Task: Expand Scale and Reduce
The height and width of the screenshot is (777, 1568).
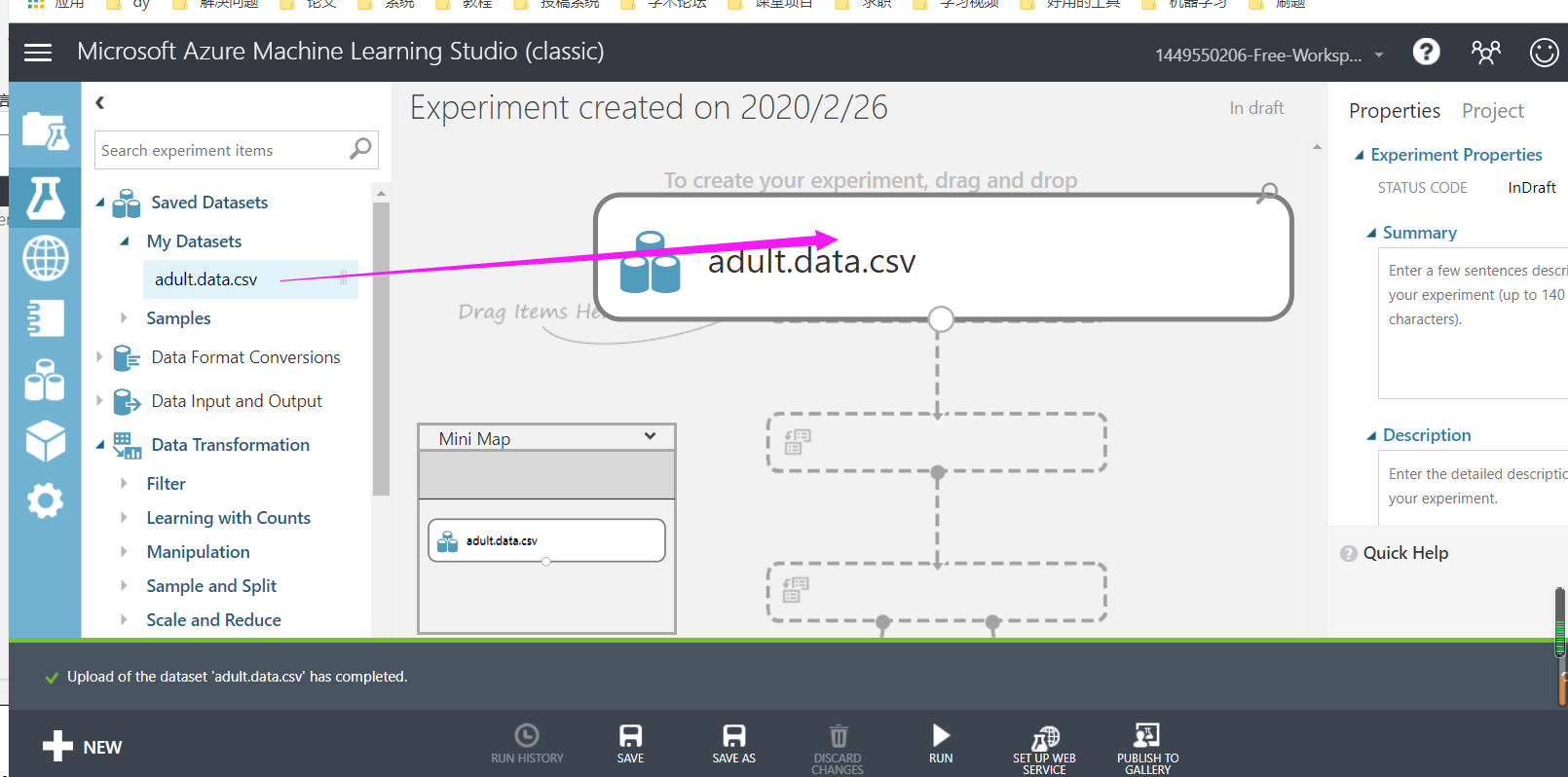Action: [124, 619]
